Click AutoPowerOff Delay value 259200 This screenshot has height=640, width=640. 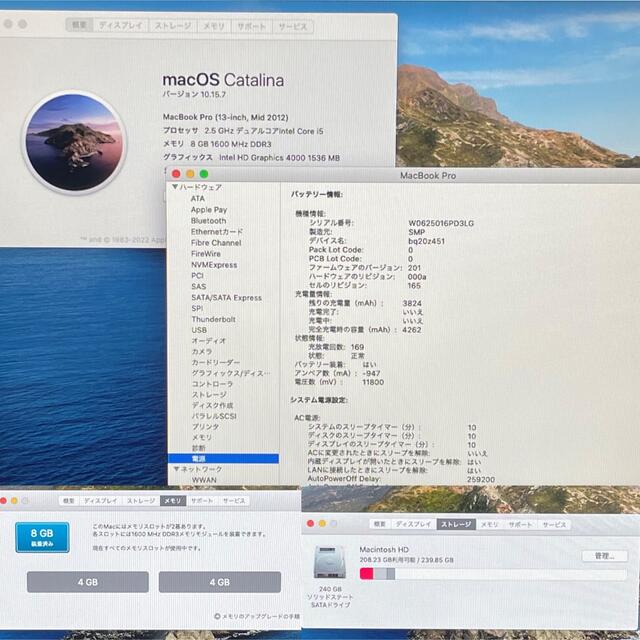[481, 480]
